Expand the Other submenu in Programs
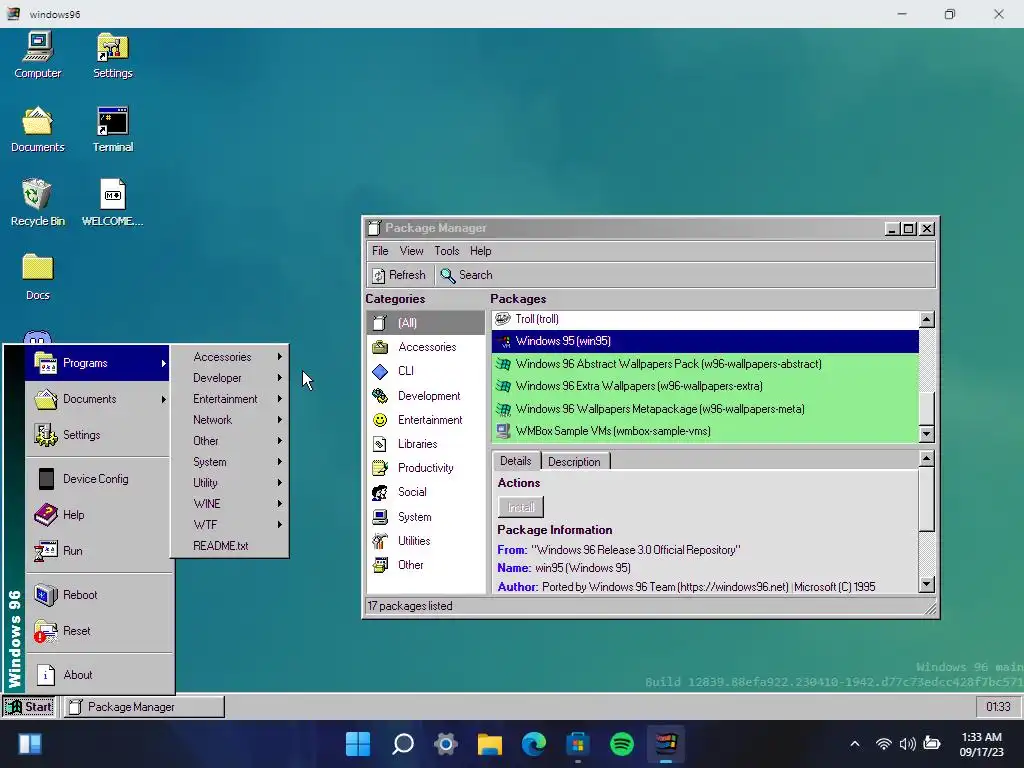This screenshot has width=1024, height=768. tap(230, 440)
